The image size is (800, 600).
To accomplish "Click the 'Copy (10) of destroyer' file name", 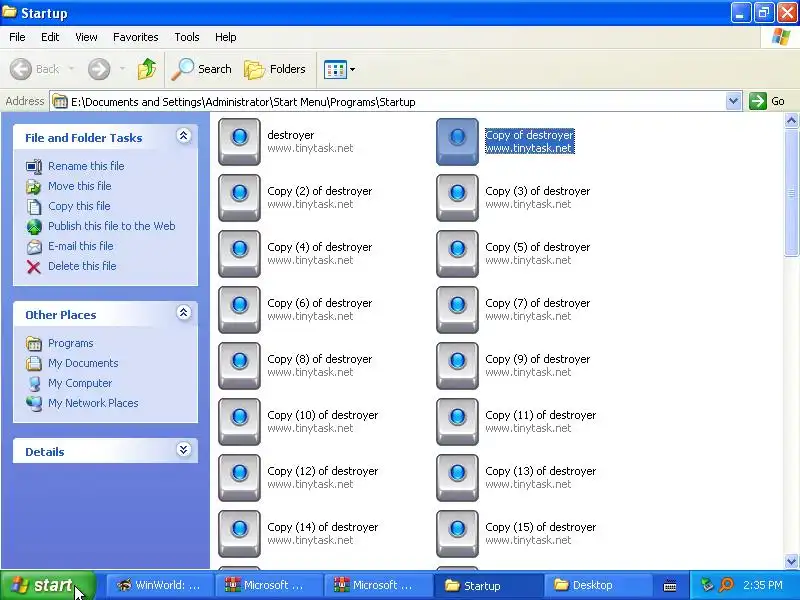I will pyautogui.click(x=322, y=415).
